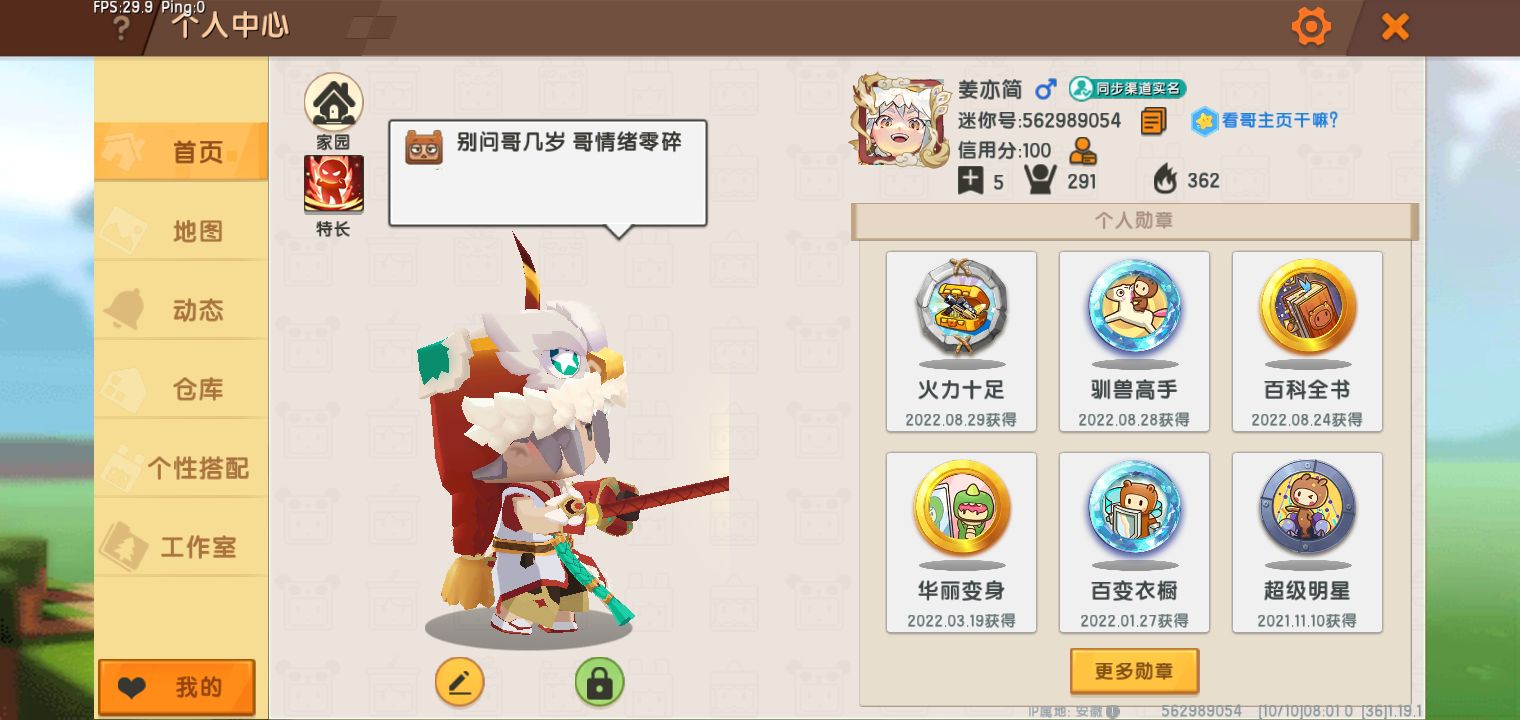Open the help question mark icon
The width and height of the screenshot is (1520, 720).
click(121, 28)
